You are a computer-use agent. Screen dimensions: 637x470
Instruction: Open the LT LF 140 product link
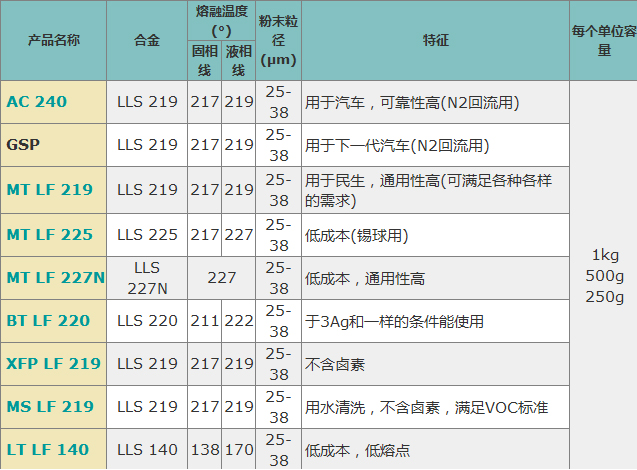pyautogui.click(x=47, y=450)
